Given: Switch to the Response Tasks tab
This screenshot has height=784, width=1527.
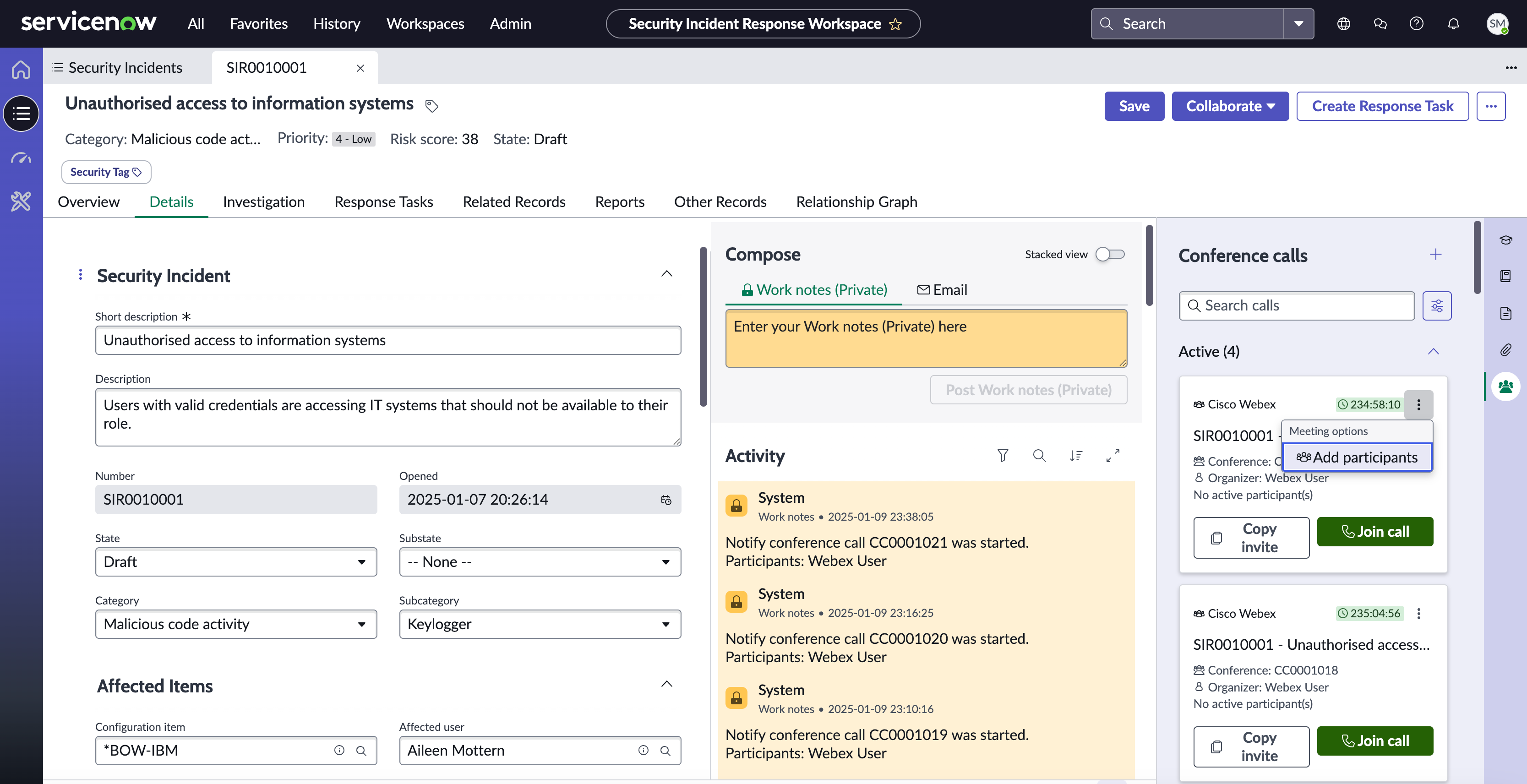Looking at the screenshot, I should (x=383, y=201).
